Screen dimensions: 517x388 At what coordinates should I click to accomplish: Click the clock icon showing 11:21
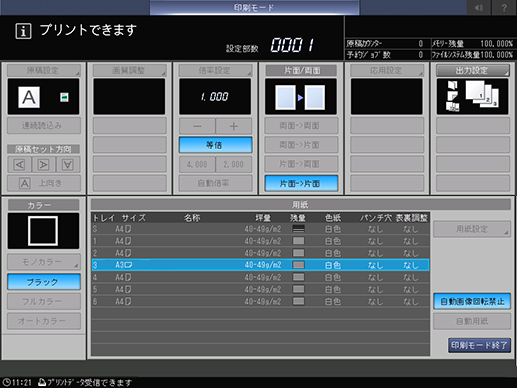6,382
